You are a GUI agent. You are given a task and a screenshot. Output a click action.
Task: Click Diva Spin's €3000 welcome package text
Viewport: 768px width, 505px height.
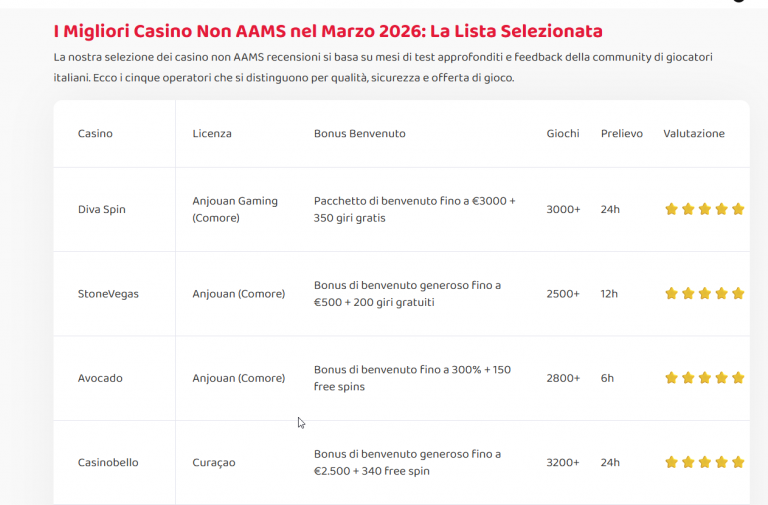414,210
